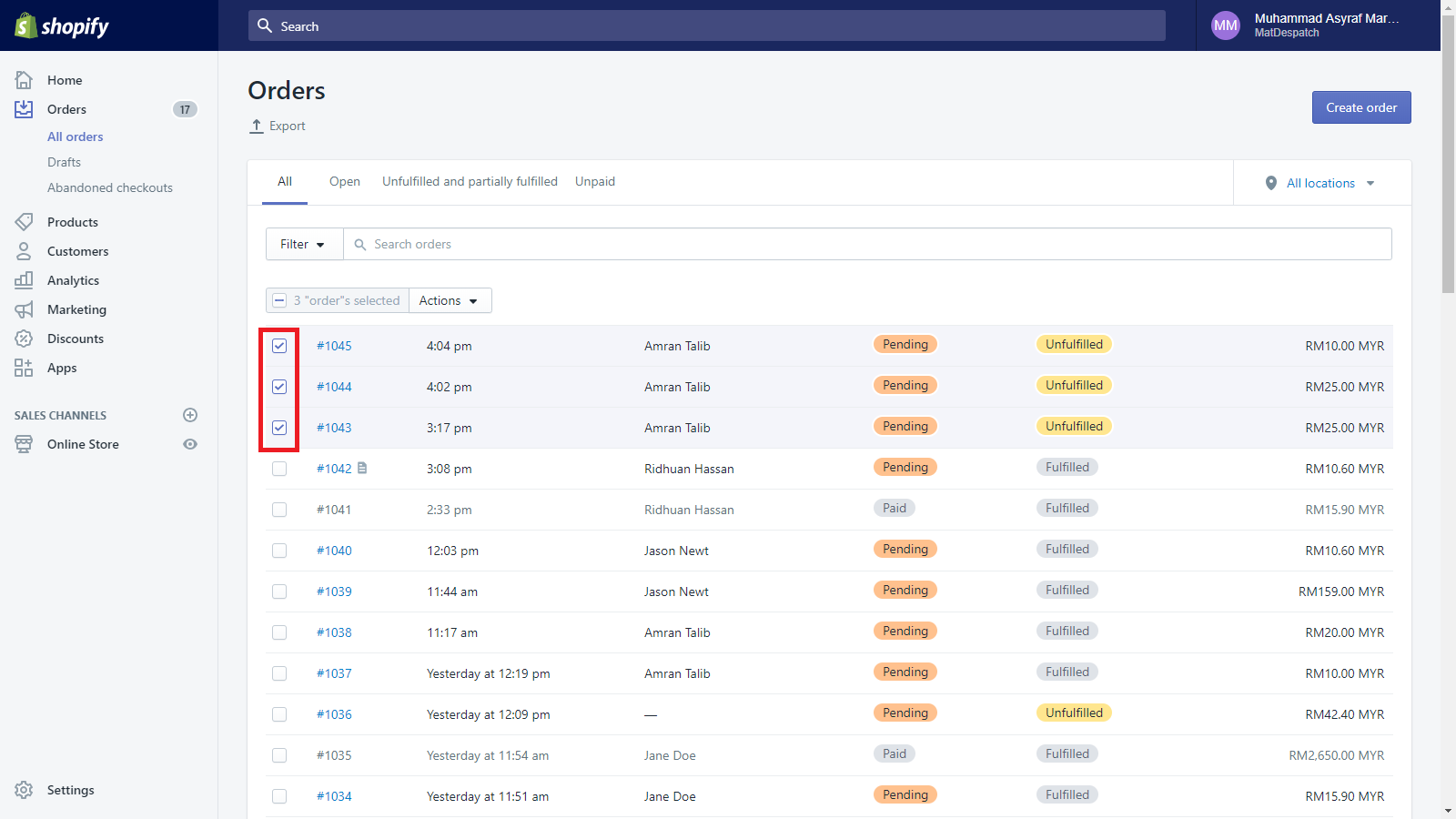Uncheck the checkbox for order #1043
This screenshot has height=819, width=1456.
click(x=279, y=428)
